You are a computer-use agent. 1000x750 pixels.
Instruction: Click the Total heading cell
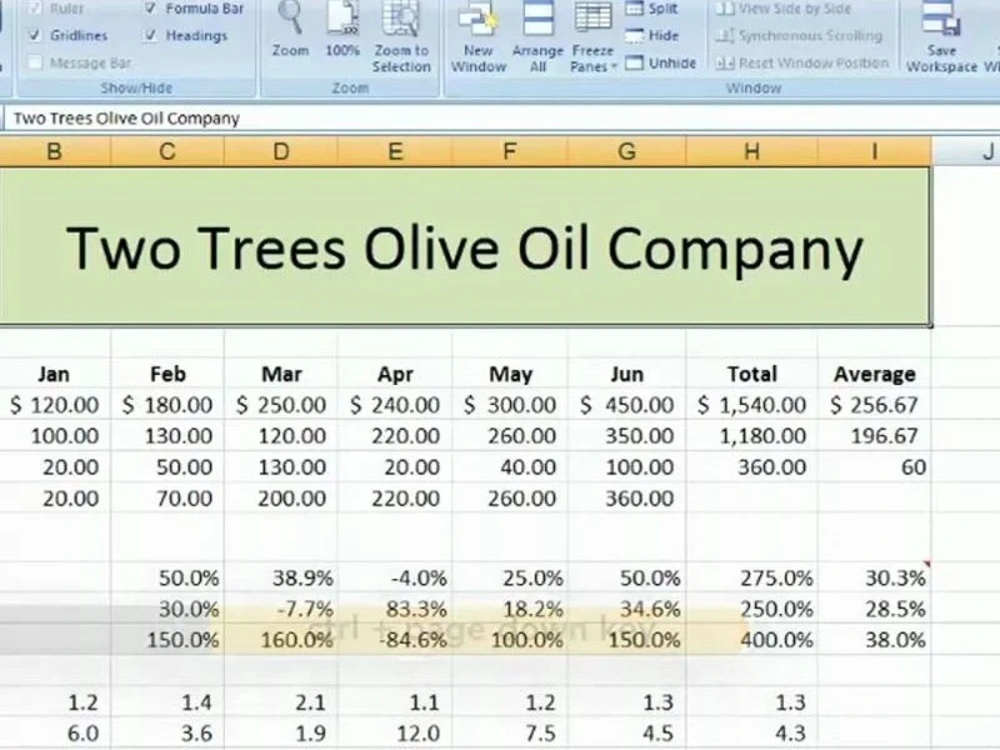[752, 374]
